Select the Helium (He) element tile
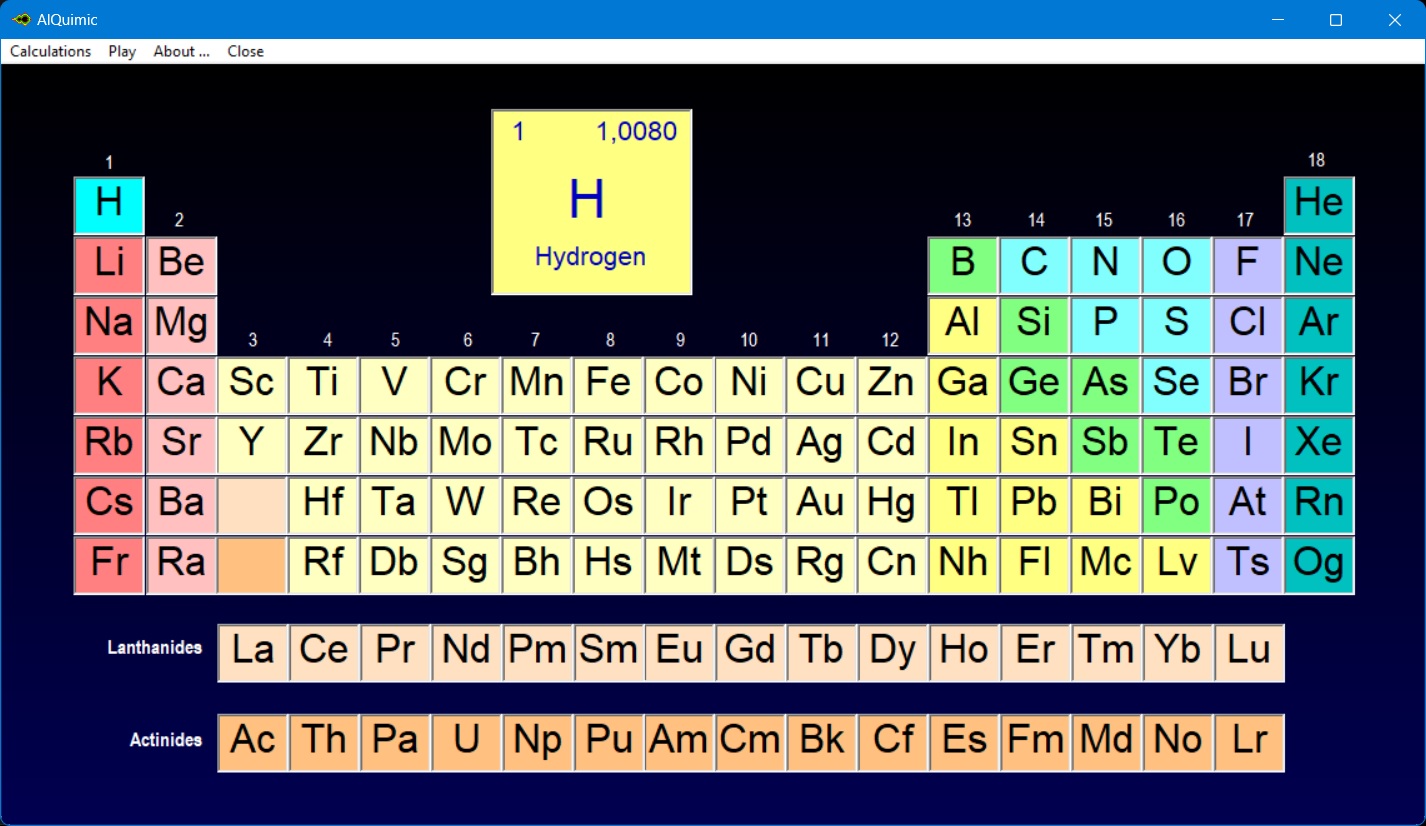Image resolution: width=1426 pixels, height=826 pixels. tap(1319, 205)
